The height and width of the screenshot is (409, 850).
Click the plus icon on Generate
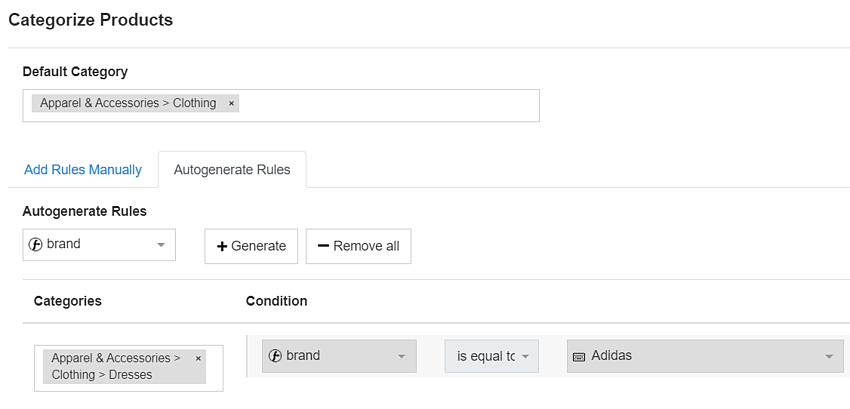222,246
